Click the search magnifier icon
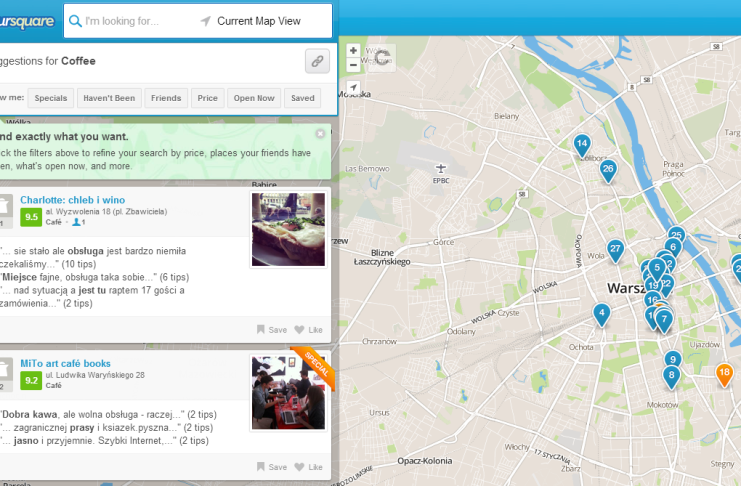741x486 pixels. pos(75,21)
